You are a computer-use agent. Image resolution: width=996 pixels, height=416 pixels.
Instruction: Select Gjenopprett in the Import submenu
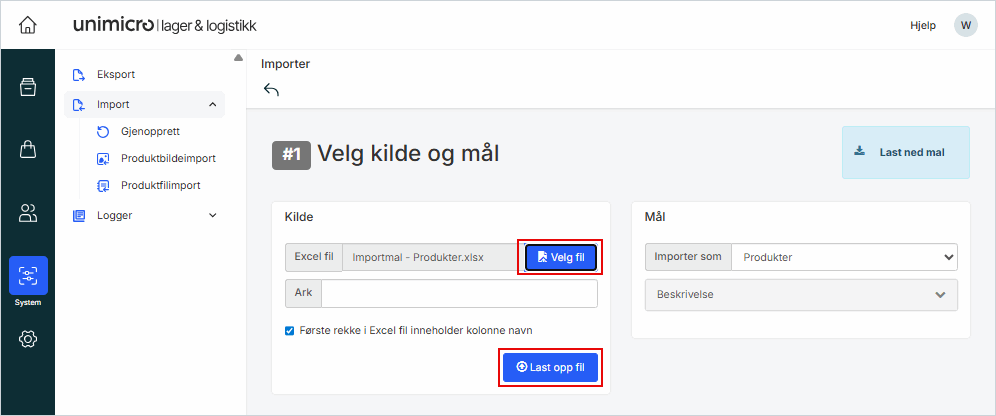[149, 131]
